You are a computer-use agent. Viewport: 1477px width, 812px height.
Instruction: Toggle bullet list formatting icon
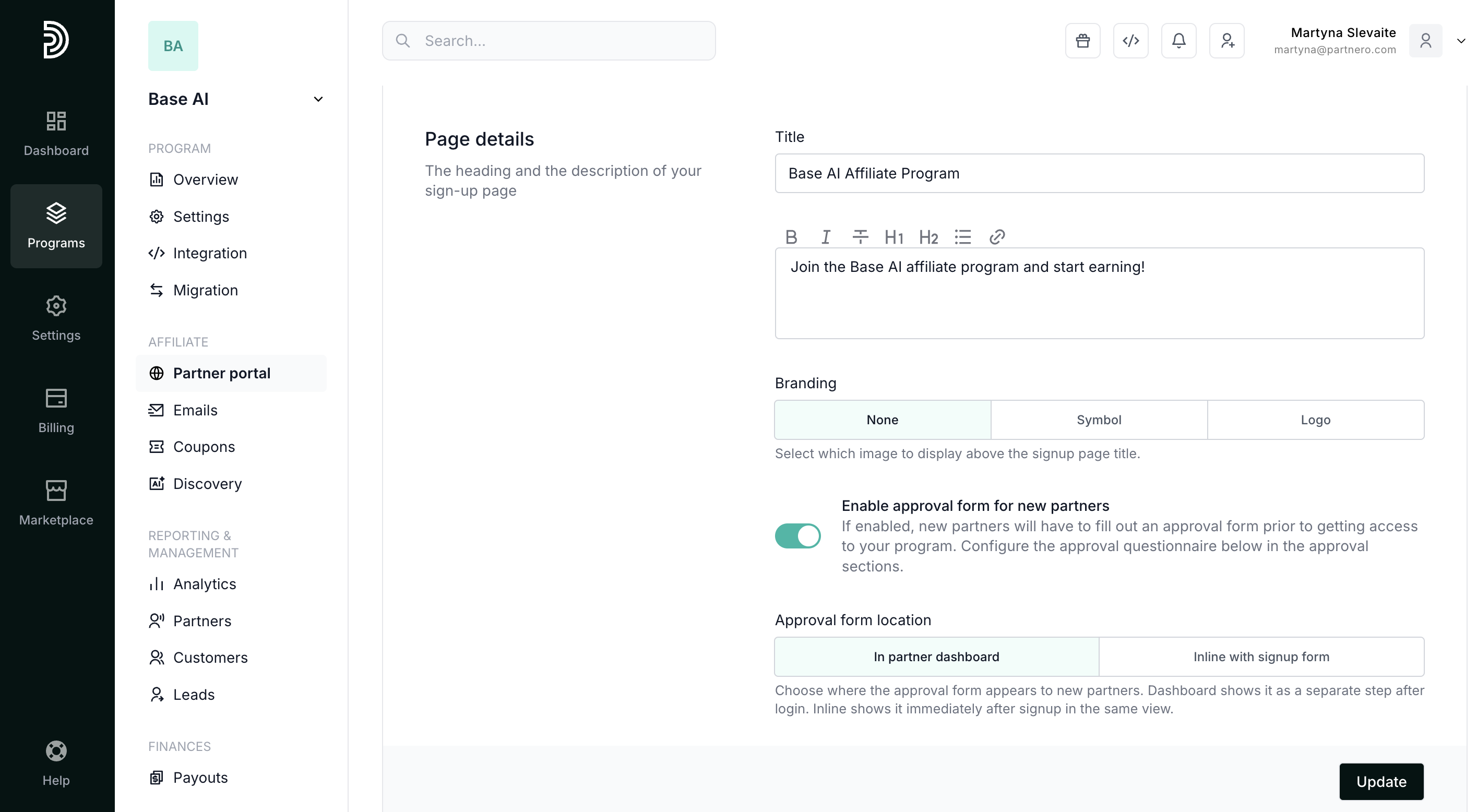click(x=963, y=237)
